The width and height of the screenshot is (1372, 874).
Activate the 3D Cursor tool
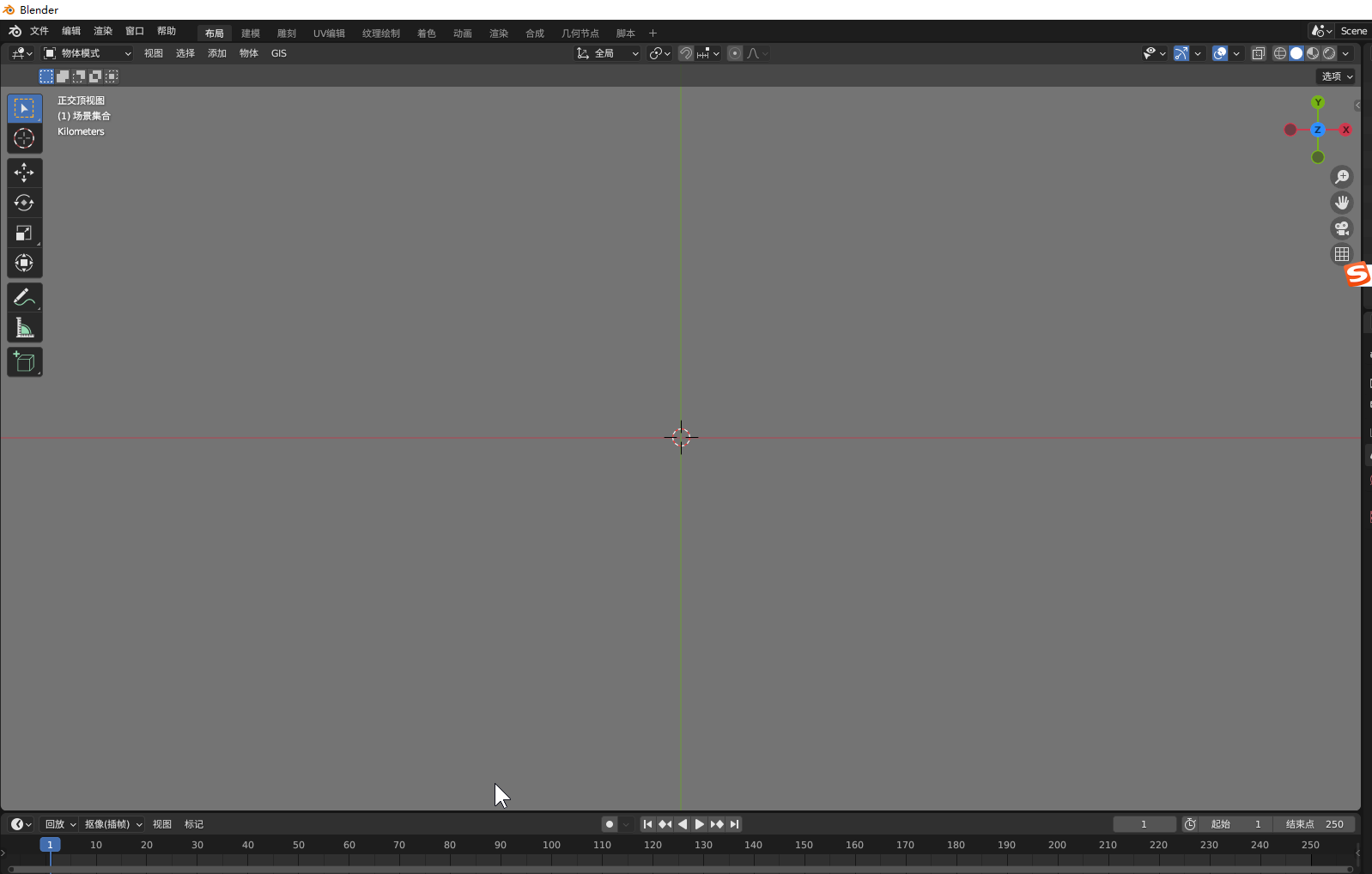pyautogui.click(x=24, y=138)
